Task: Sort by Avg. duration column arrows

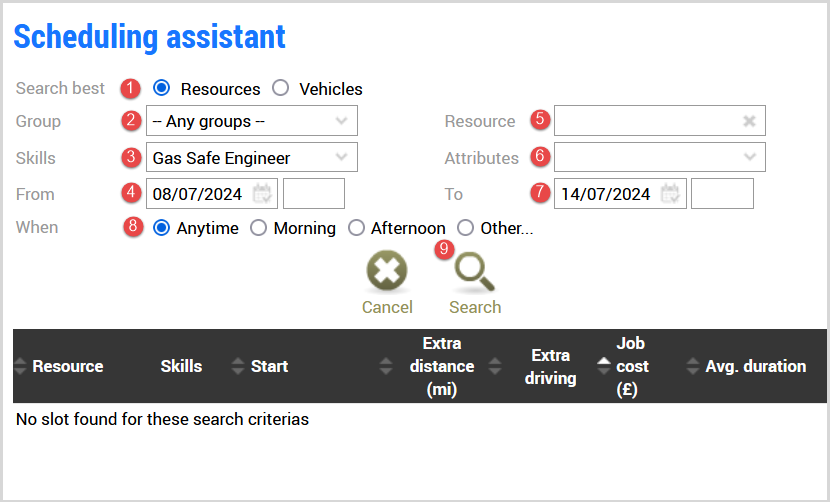Action: pyautogui.click(x=693, y=366)
